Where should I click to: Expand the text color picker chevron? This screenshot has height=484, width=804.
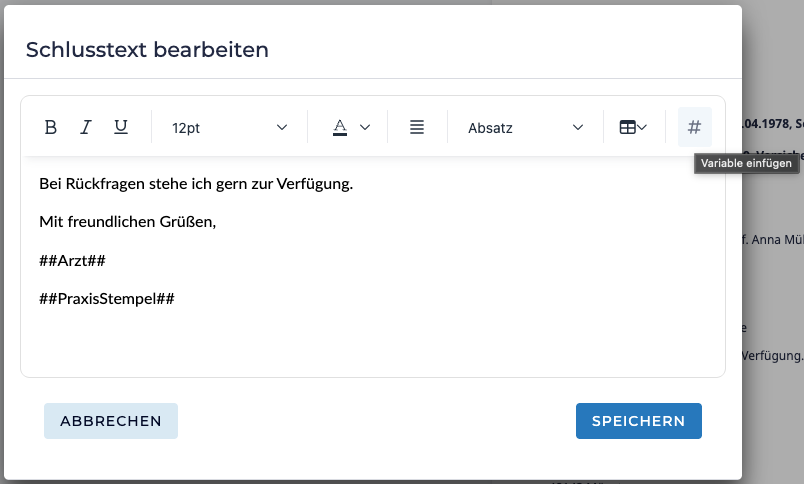365,127
